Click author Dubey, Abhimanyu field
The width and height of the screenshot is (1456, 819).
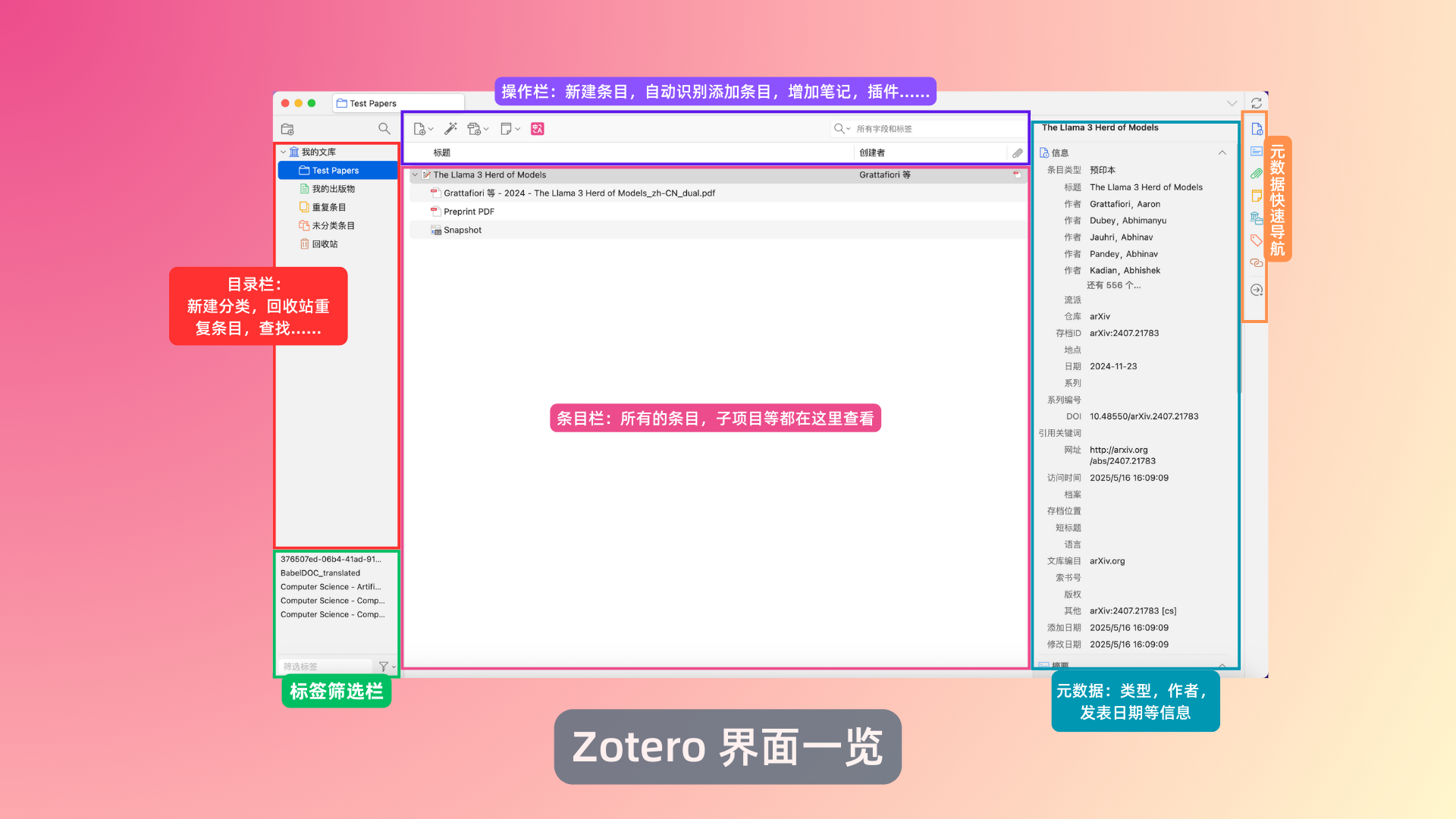pos(1128,221)
